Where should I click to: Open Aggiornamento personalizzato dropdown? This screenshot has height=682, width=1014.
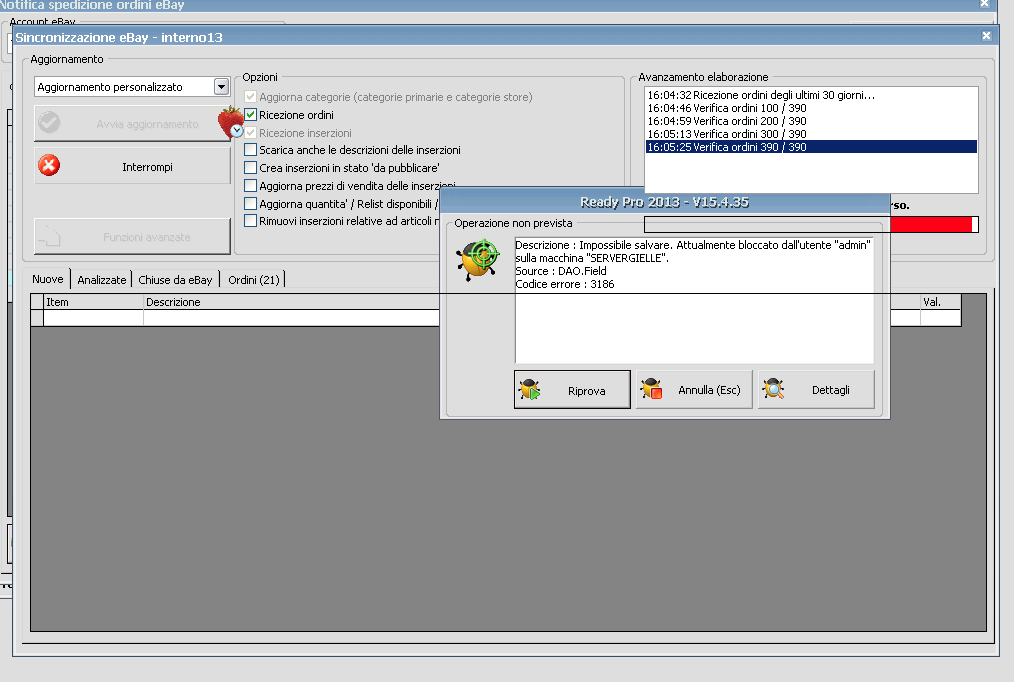tap(221, 87)
